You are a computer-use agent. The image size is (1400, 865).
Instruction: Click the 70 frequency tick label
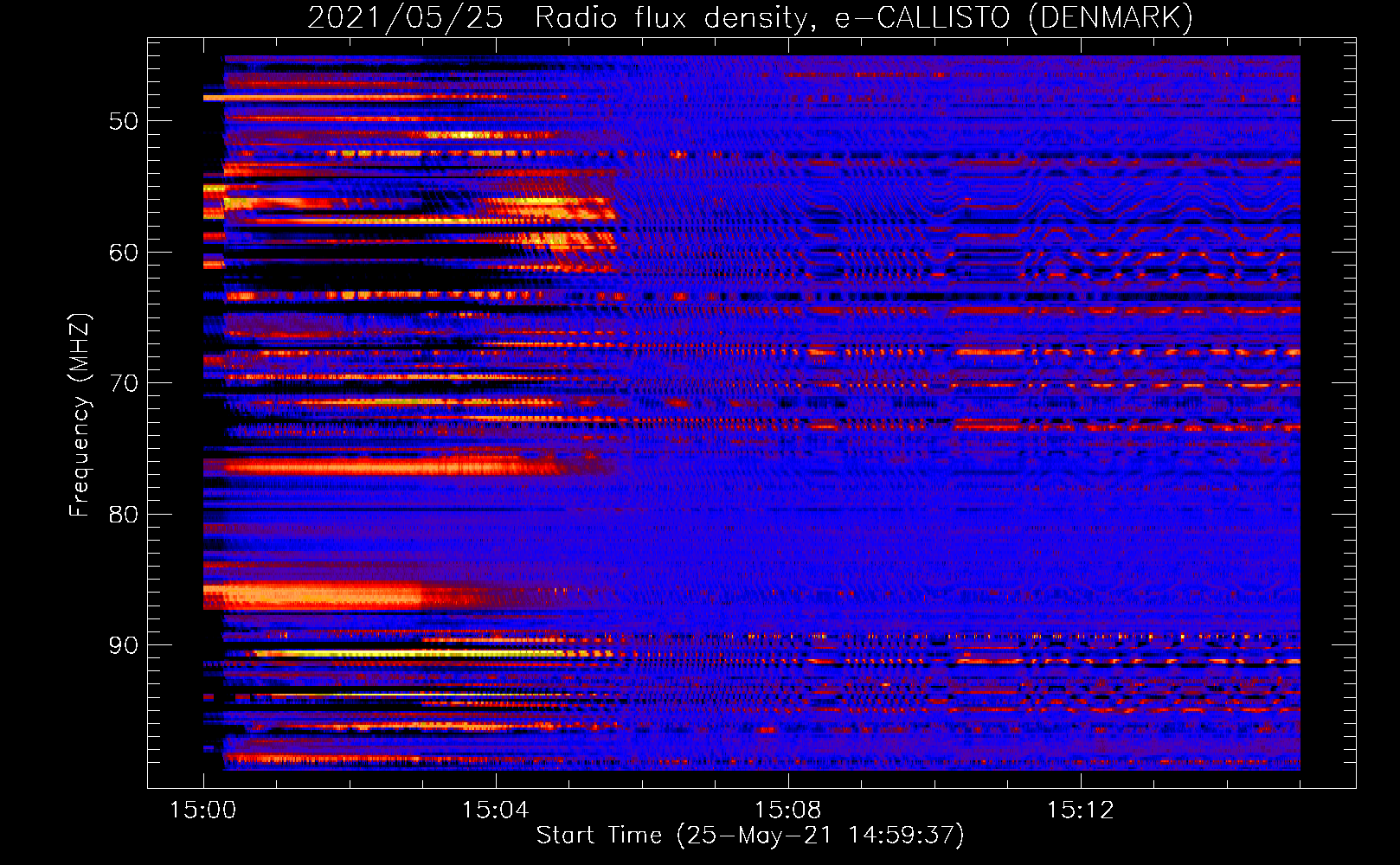click(124, 383)
